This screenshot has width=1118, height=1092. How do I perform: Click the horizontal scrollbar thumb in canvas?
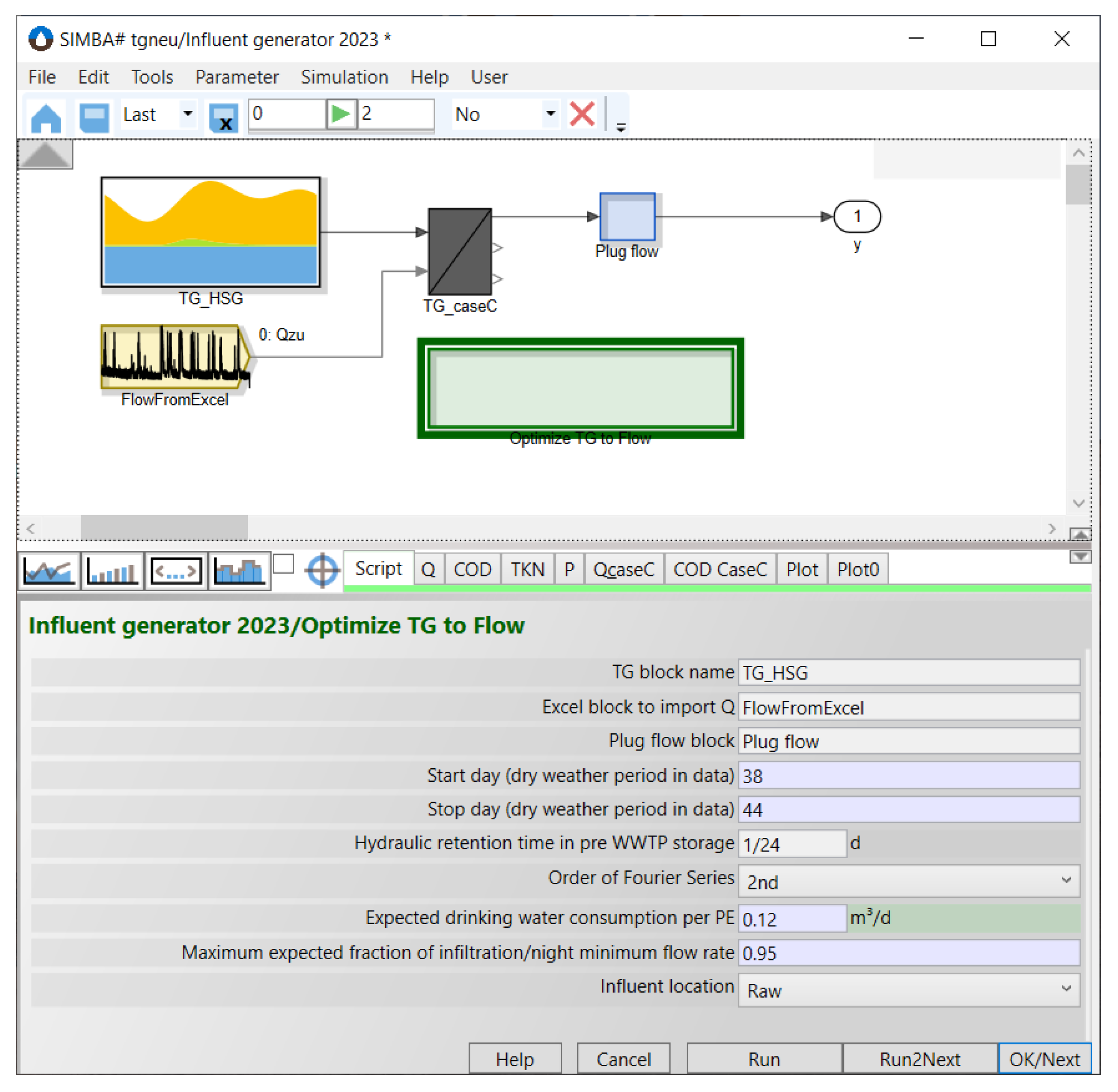pos(164,527)
